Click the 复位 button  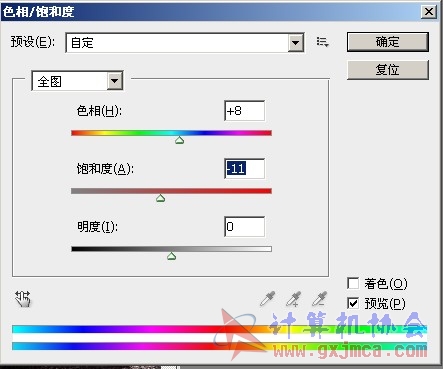click(388, 70)
